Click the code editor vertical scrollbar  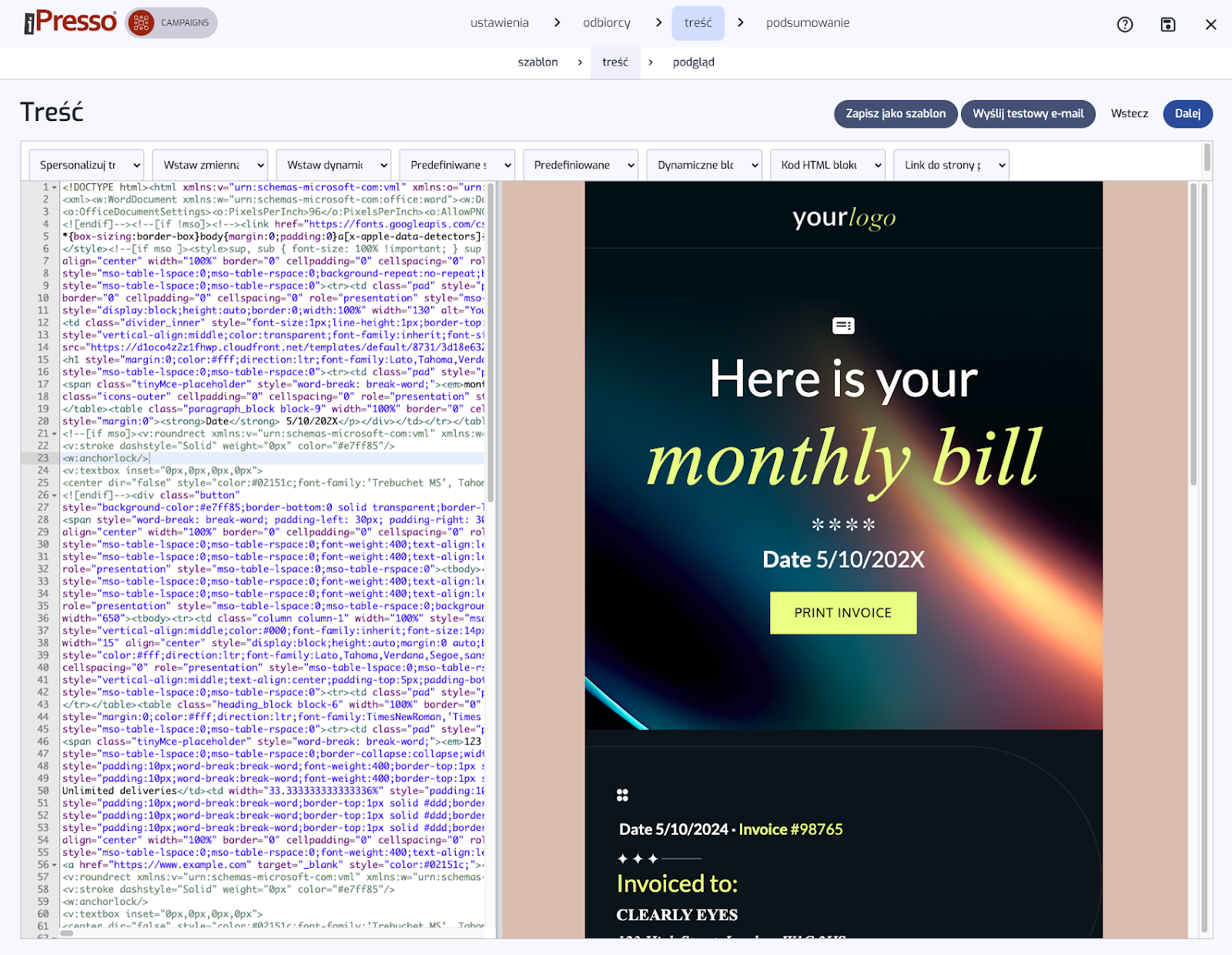(490, 342)
